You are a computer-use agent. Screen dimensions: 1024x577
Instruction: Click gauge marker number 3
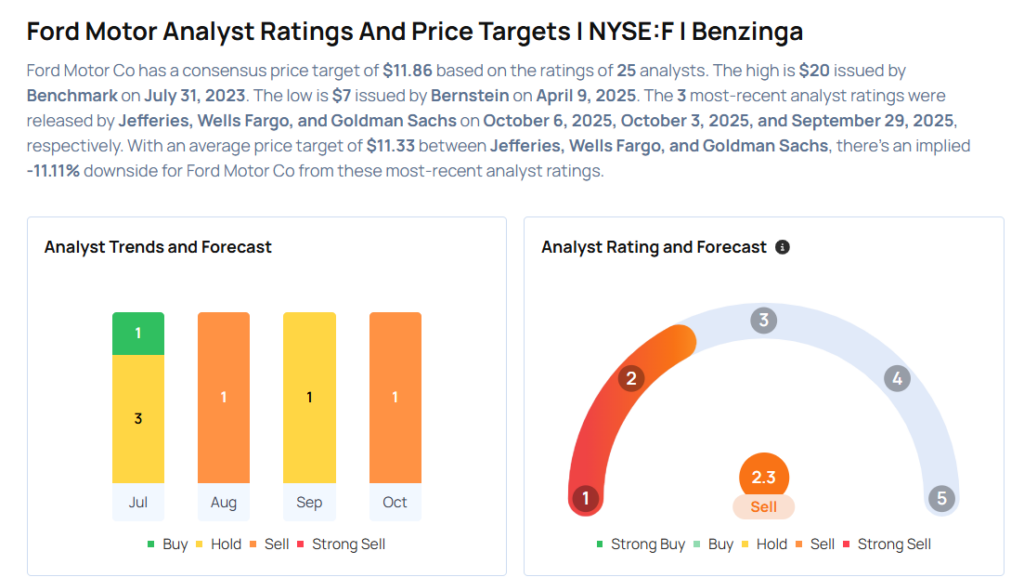[764, 320]
